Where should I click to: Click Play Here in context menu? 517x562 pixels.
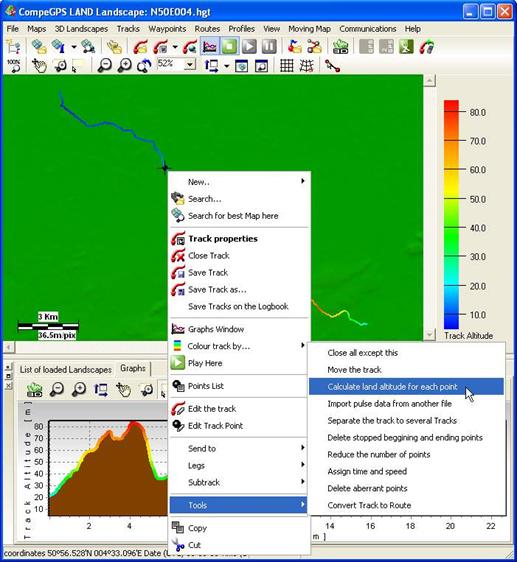click(239, 363)
